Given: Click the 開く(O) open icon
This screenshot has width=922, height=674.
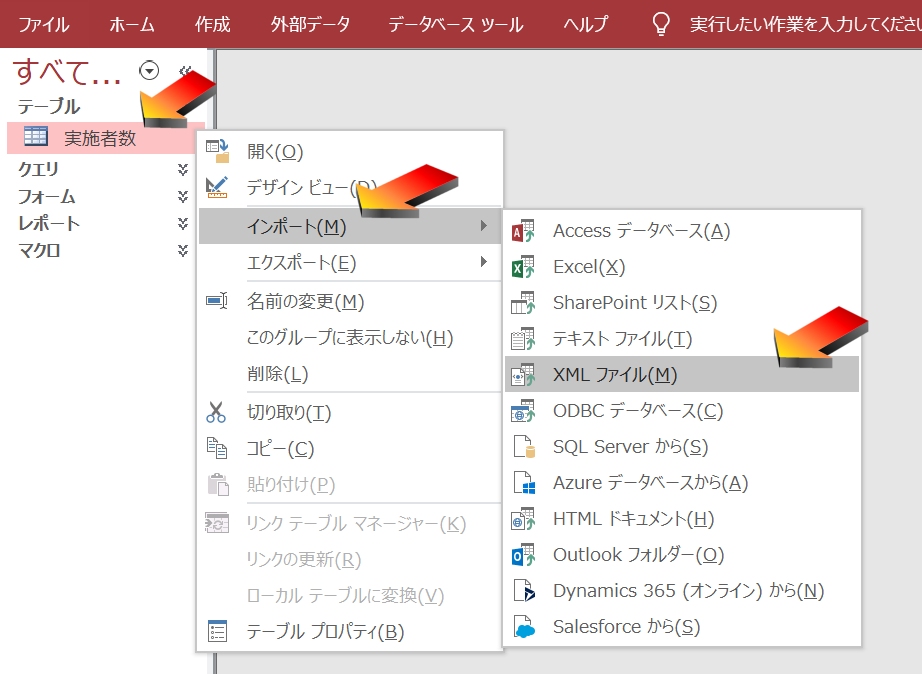Looking at the screenshot, I should pos(217,151).
